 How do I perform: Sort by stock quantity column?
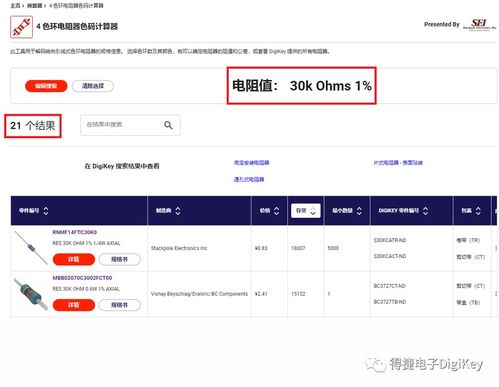(x=306, y=211)
